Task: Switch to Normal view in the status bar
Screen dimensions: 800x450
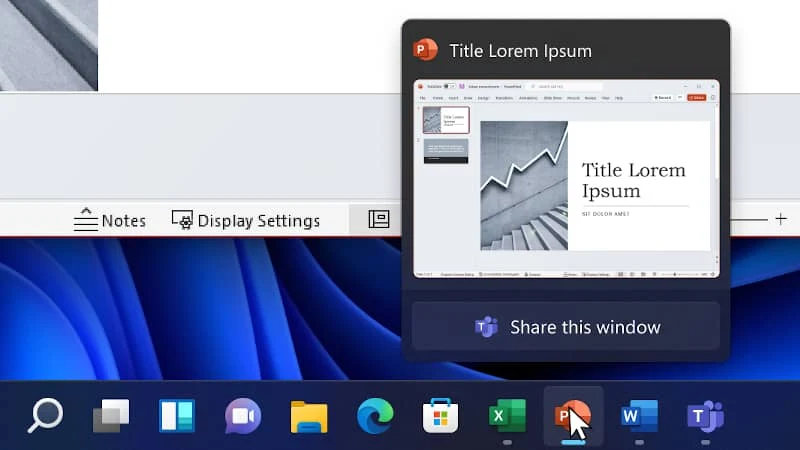Action: [379, 219]
